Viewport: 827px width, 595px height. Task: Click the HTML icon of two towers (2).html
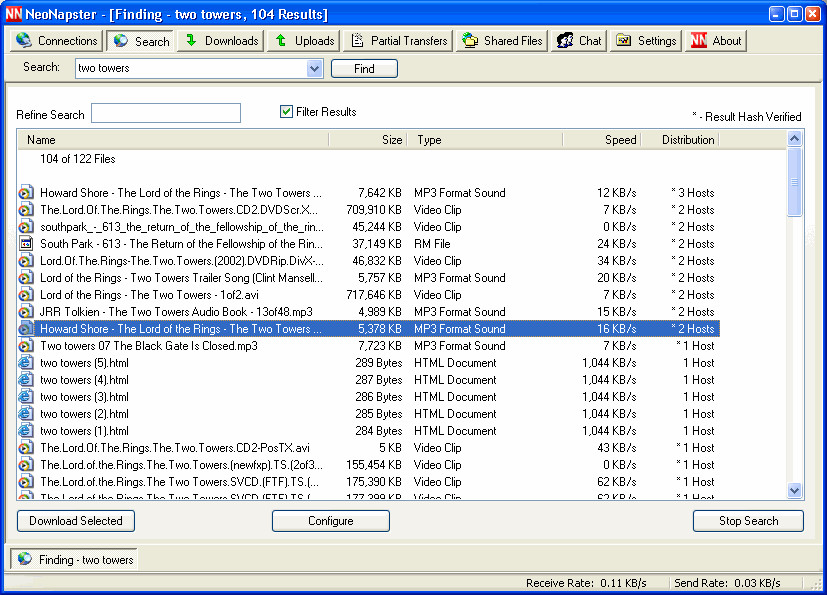point(26,414)
